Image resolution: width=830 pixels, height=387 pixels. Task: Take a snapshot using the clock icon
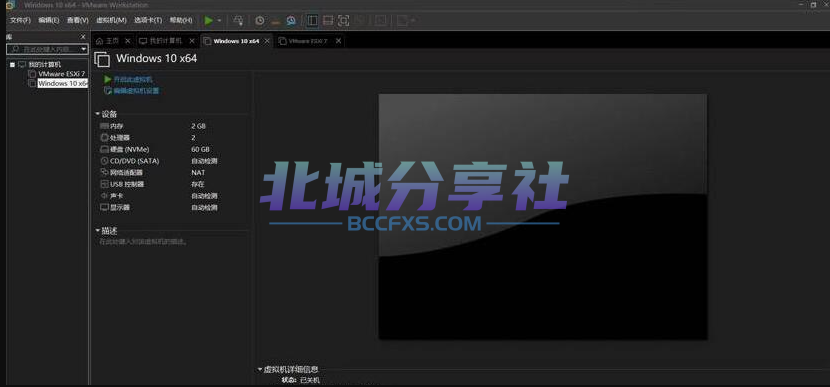(259, 21)
